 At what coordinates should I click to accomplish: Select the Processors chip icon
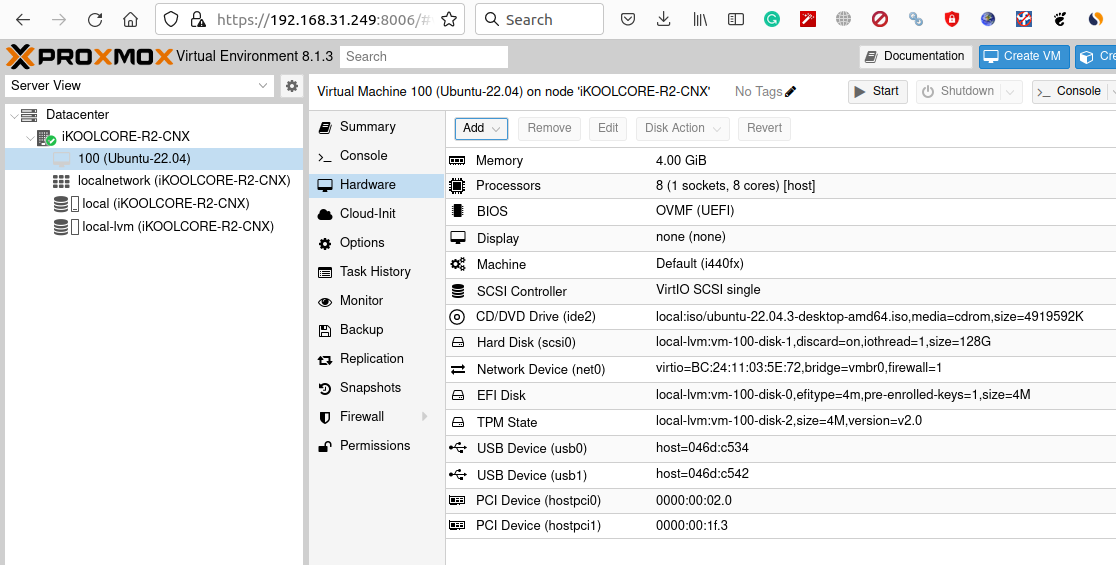point(457,186)
